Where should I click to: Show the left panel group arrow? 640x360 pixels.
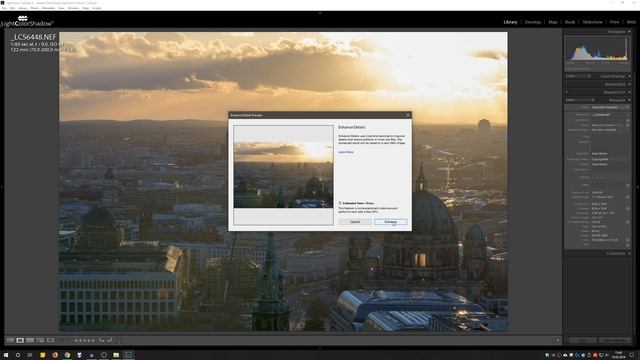2,187
